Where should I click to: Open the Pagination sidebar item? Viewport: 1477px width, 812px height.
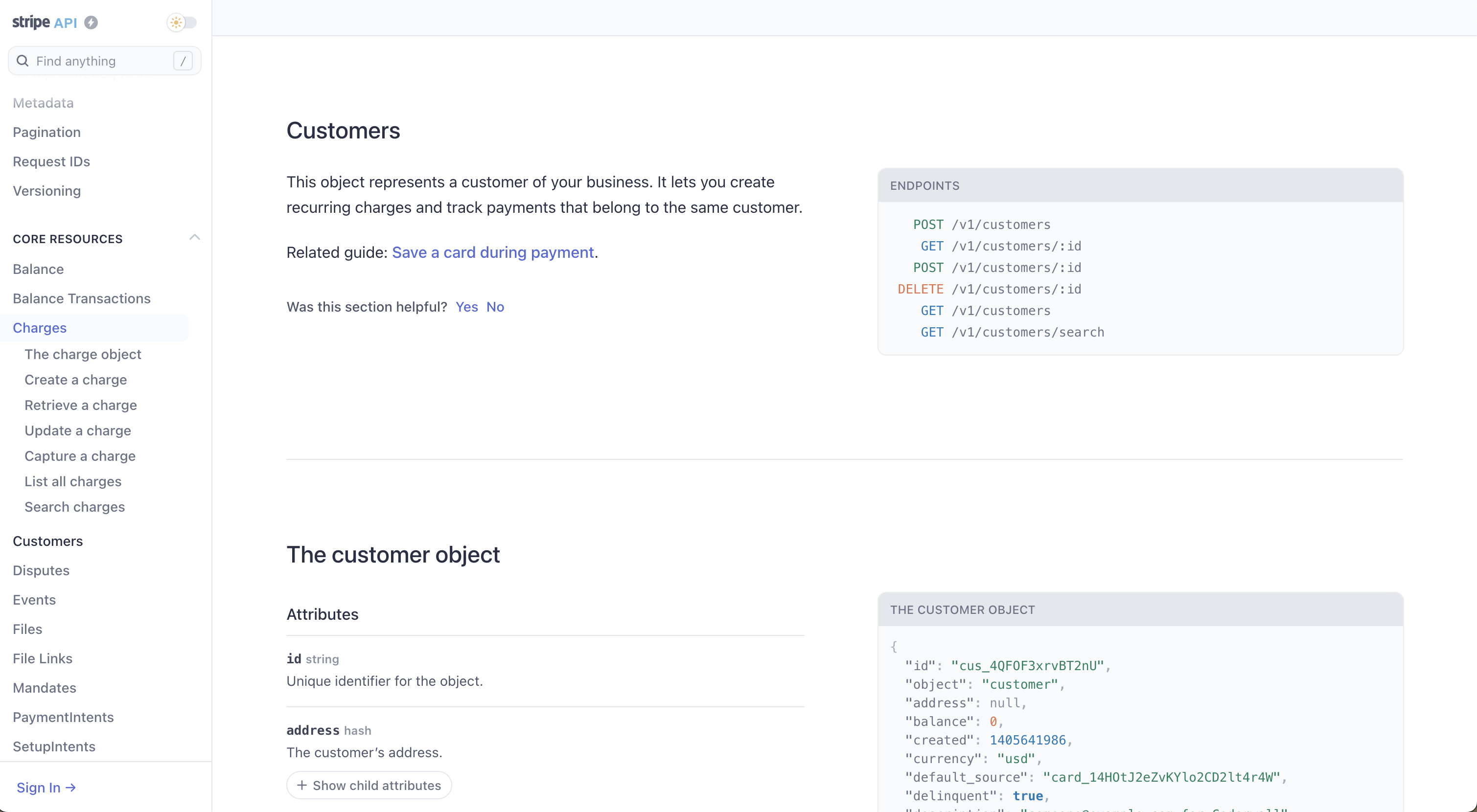click(x=46, y=133)
